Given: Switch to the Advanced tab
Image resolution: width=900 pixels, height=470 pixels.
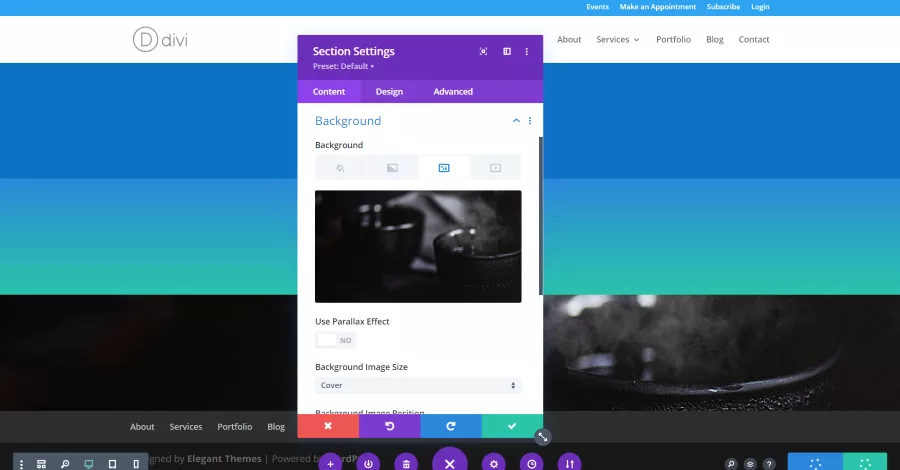Looking at the screenshot, I should coord(453,92).
